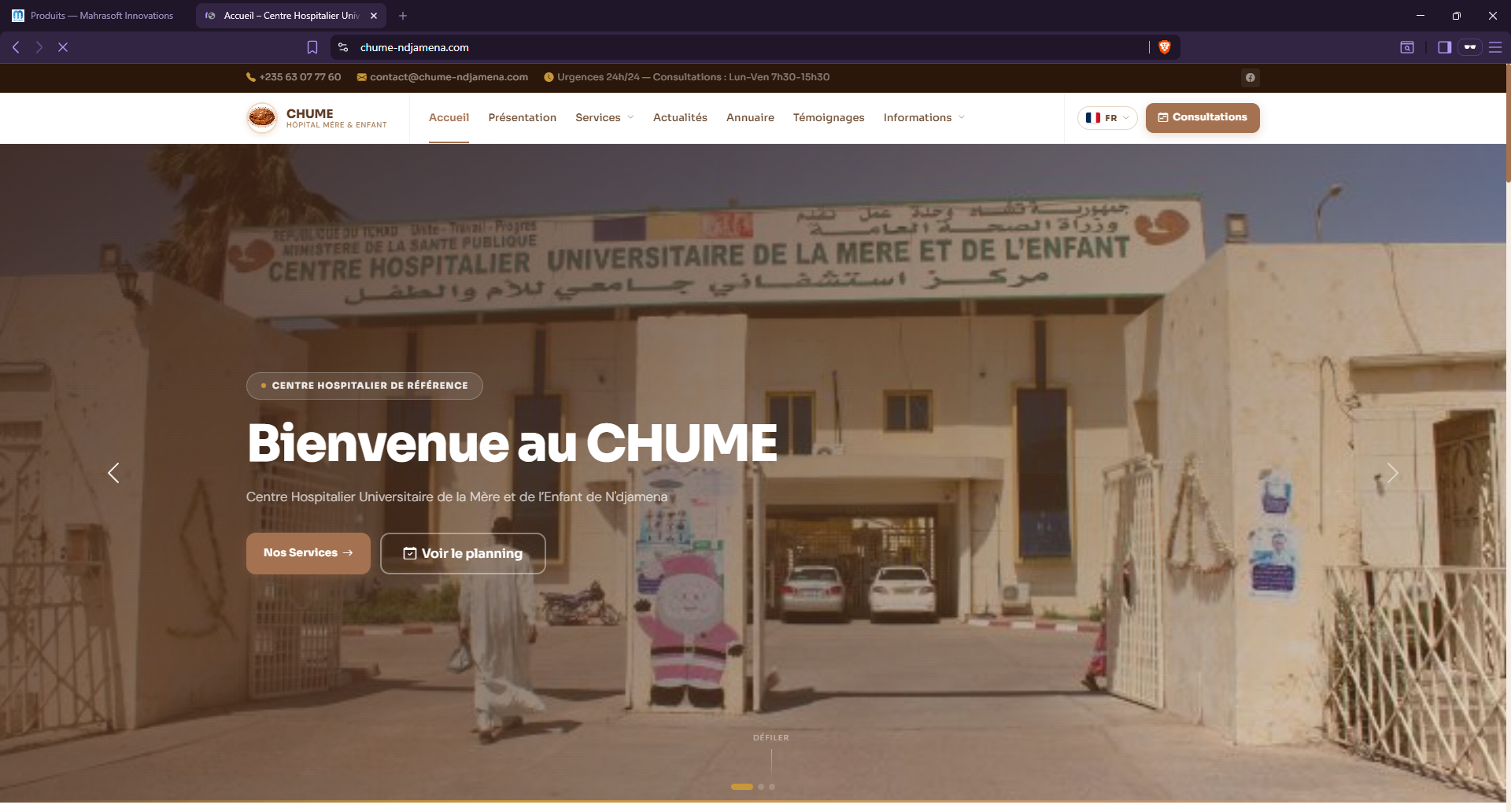Click the address bar URL chume-ndjamena.com

click(x=415, y=47)
